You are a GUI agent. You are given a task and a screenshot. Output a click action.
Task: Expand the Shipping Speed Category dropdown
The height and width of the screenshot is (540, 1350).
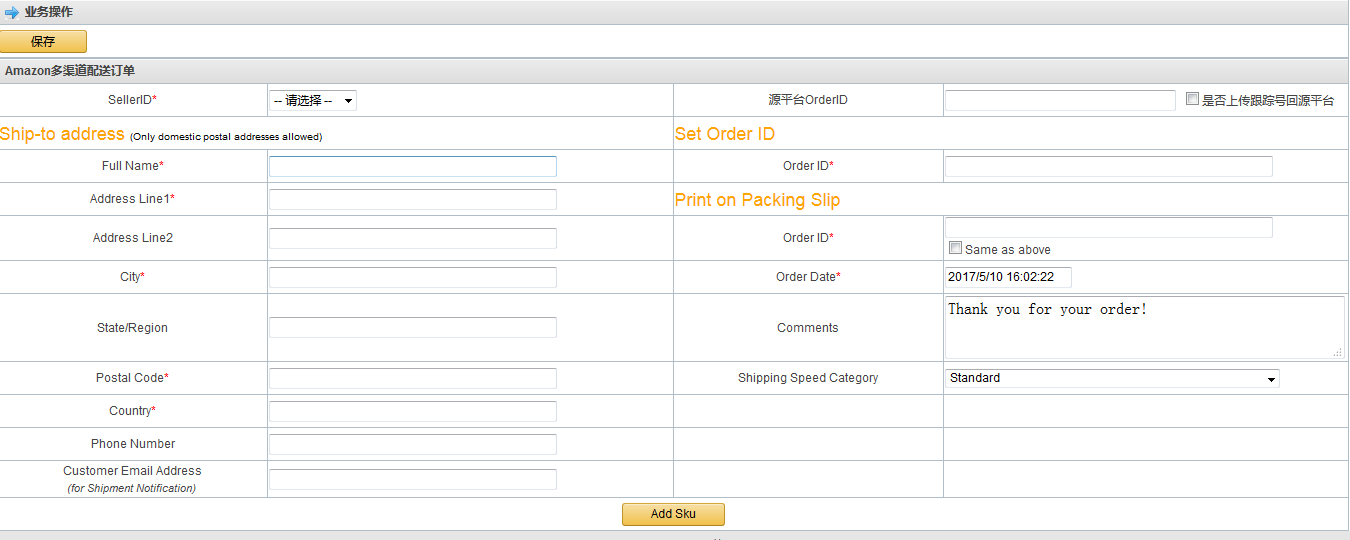point(1112,378)
